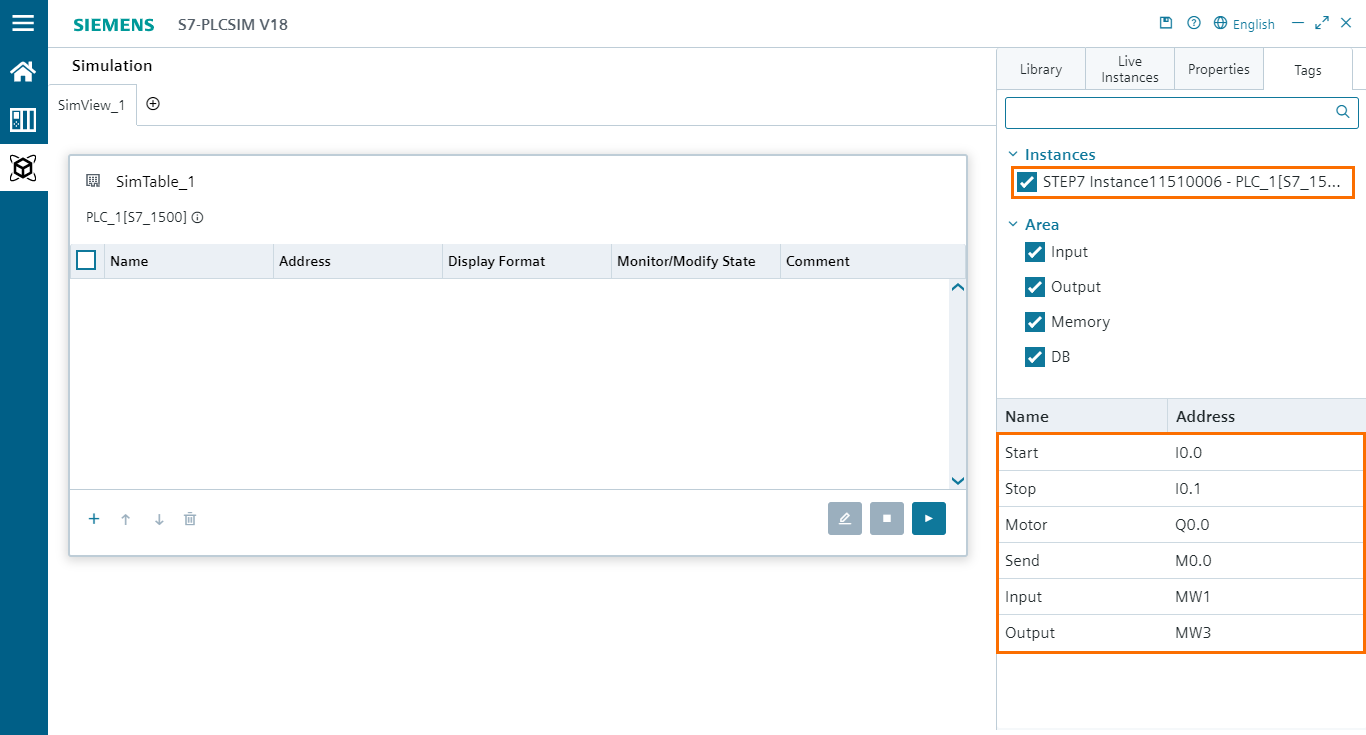
Task: Uncheck the DB area checkbox
Action: point(1035,357)
